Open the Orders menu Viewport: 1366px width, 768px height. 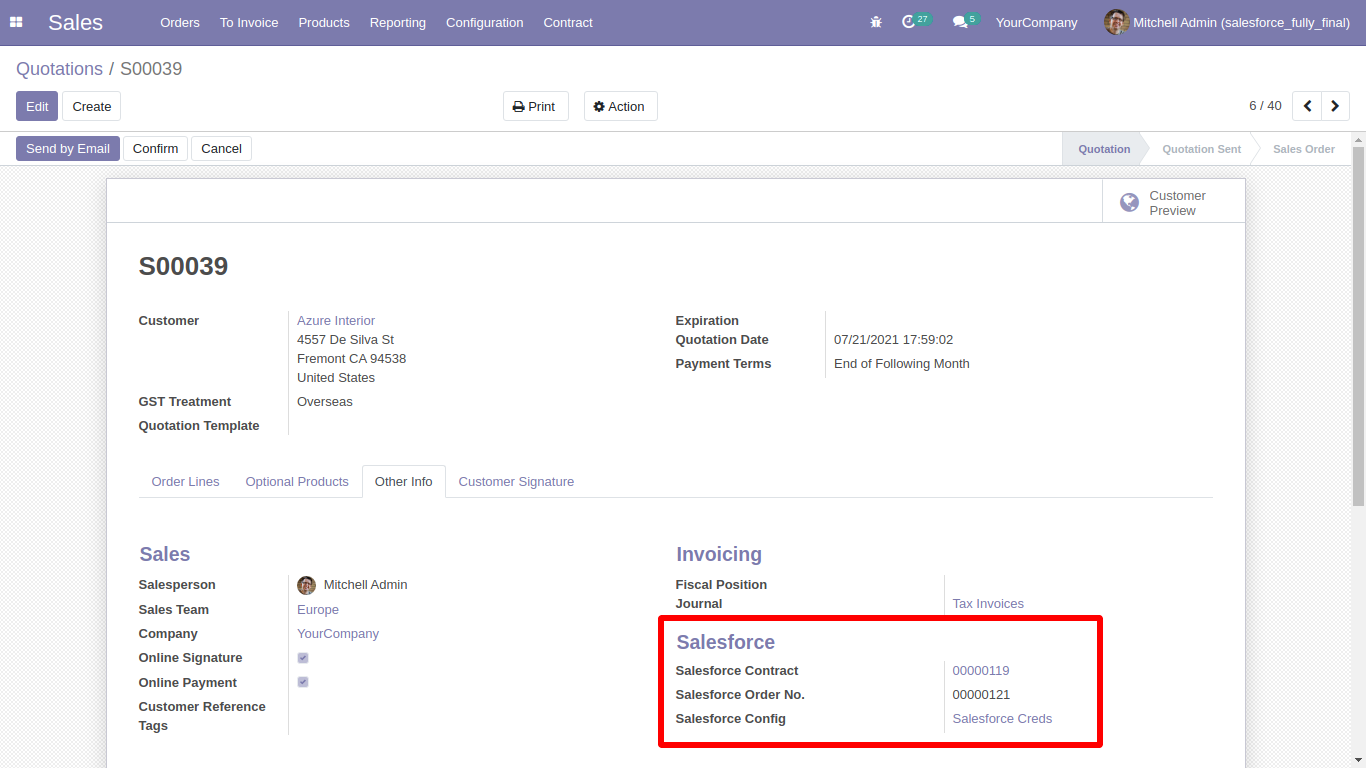pyautogui.click(x=180, y=22)
